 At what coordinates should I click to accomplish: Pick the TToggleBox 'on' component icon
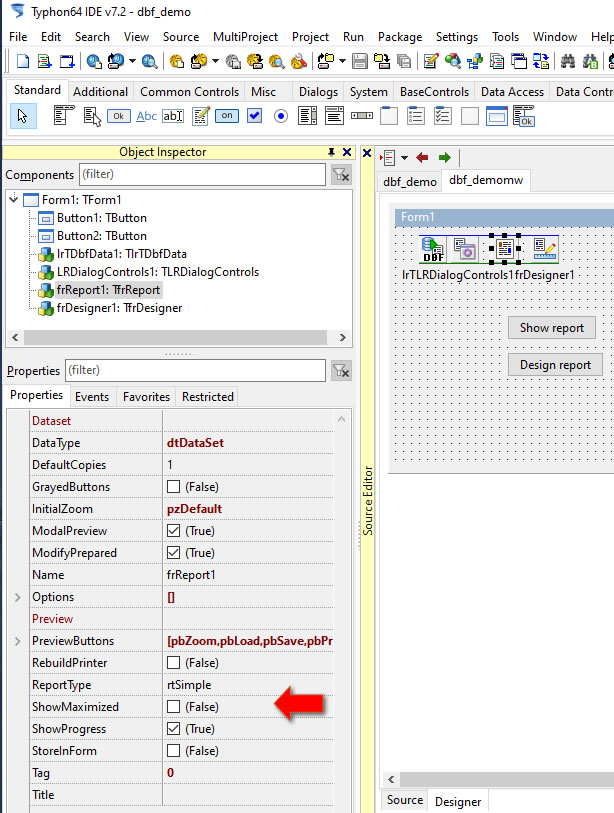227,116
